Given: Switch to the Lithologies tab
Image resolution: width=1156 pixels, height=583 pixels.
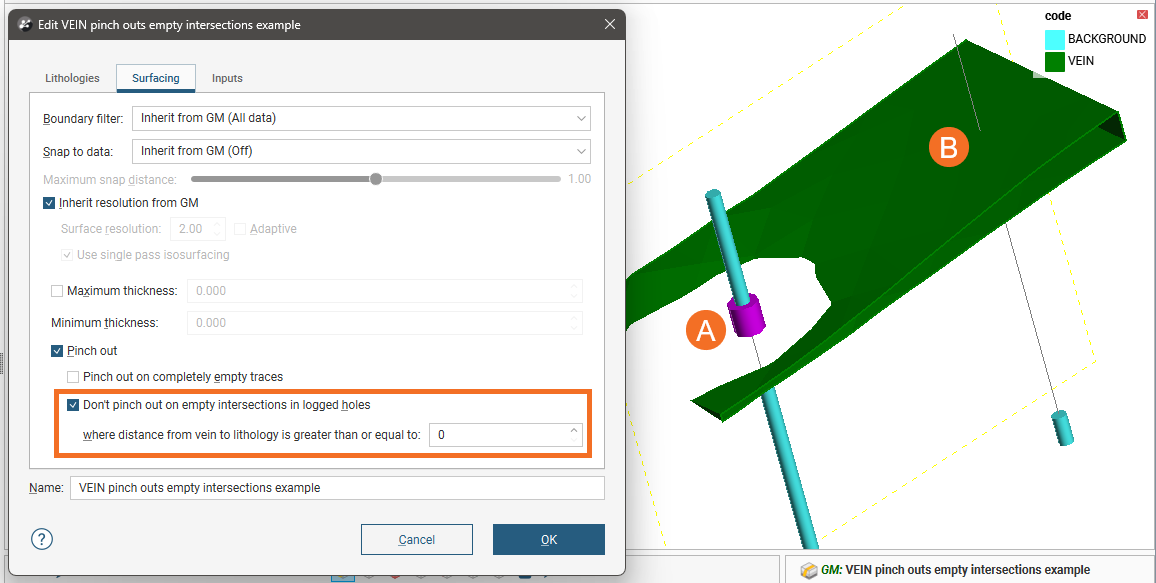Looking at the screenshot, I should pyautogui.click(x=72, y=78).
